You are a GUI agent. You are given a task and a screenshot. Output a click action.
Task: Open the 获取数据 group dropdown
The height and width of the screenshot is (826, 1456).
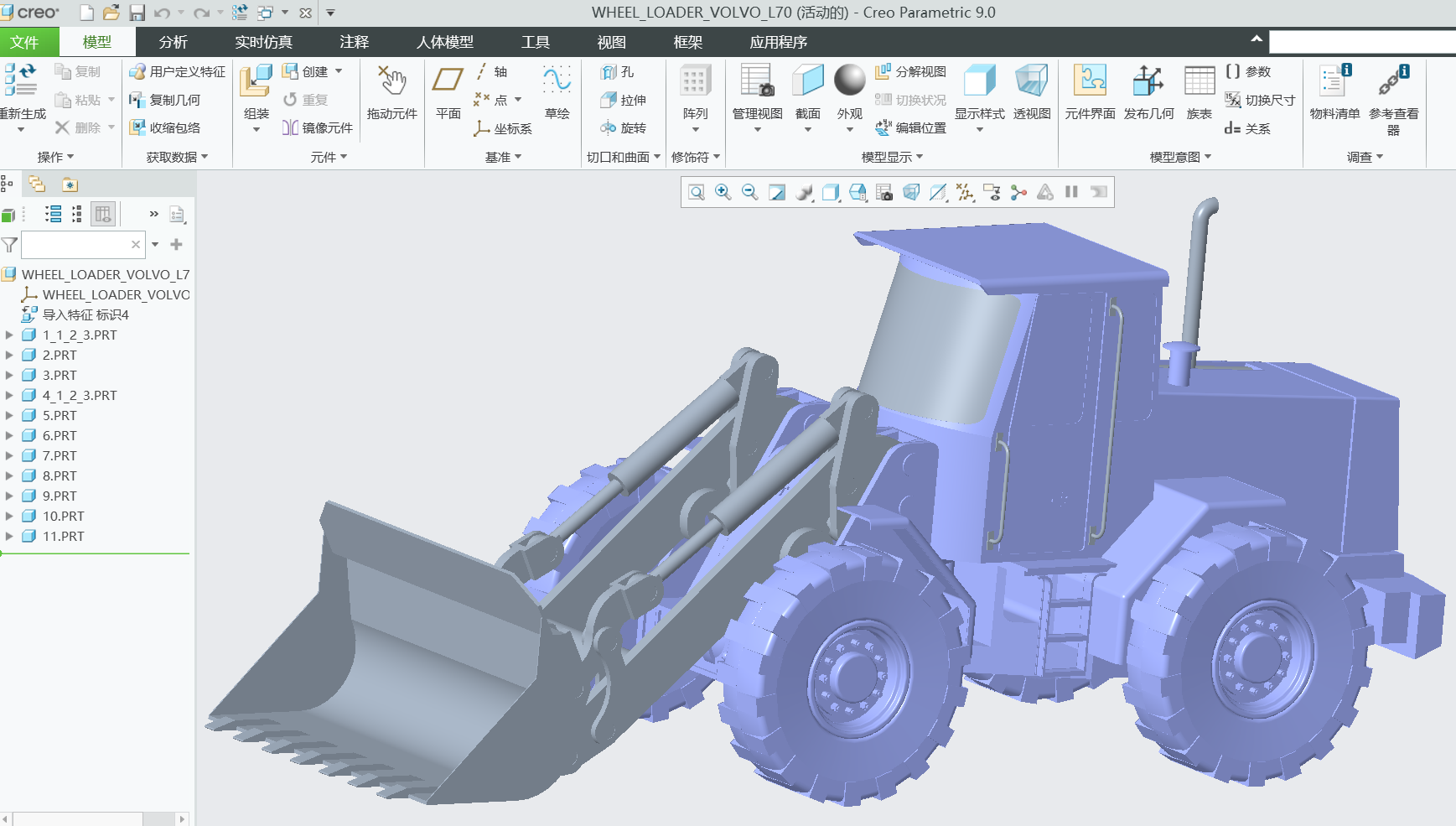(177, 157)
